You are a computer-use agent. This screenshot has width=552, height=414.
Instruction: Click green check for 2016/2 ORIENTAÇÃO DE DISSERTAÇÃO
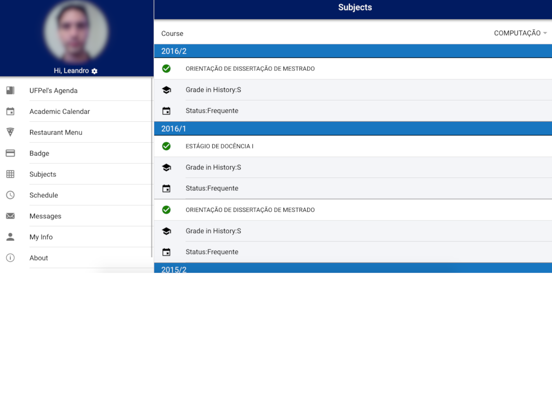[x=166, y=68]
